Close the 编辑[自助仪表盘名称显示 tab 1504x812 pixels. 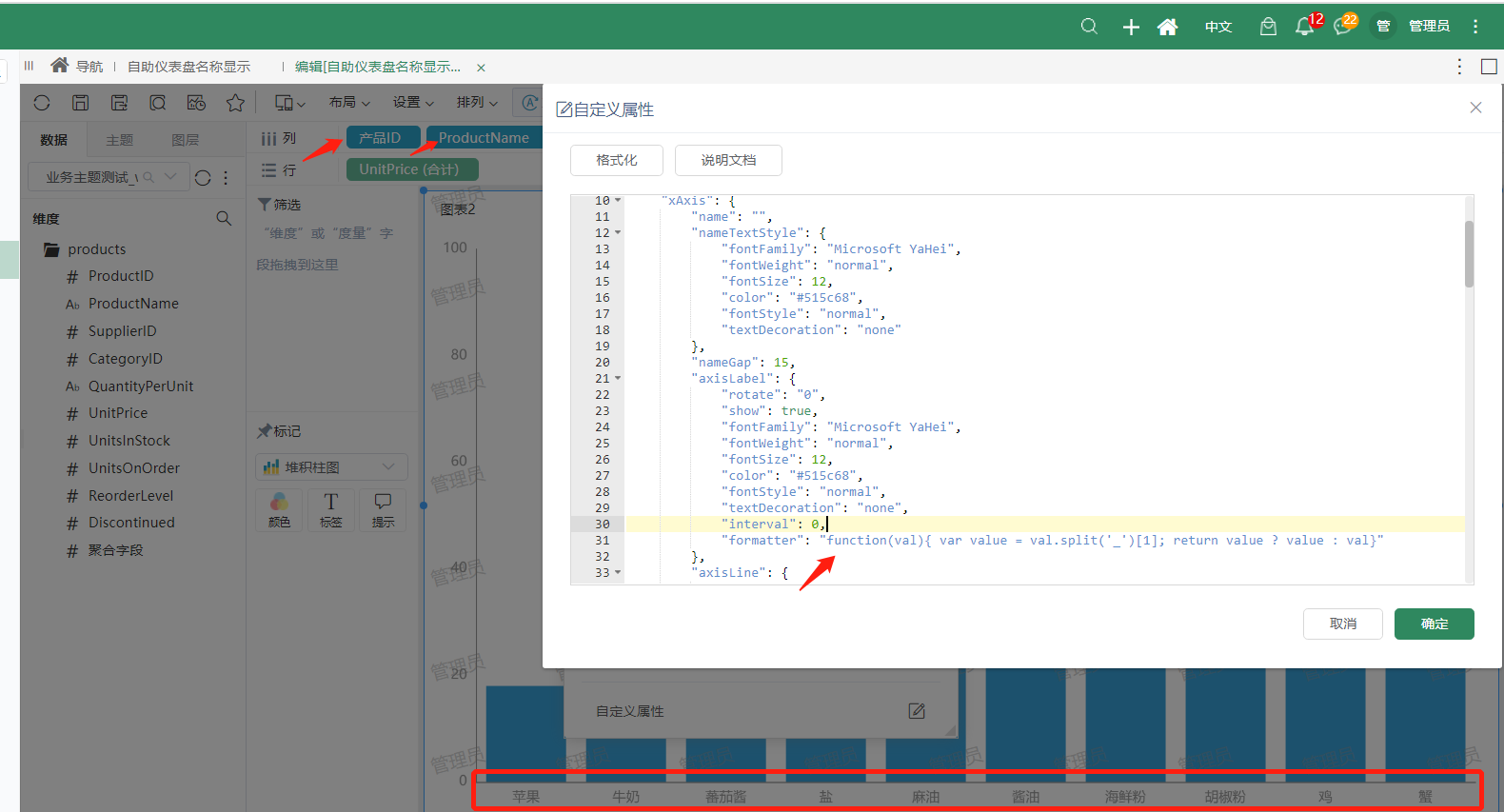click(x=481, y=68)
